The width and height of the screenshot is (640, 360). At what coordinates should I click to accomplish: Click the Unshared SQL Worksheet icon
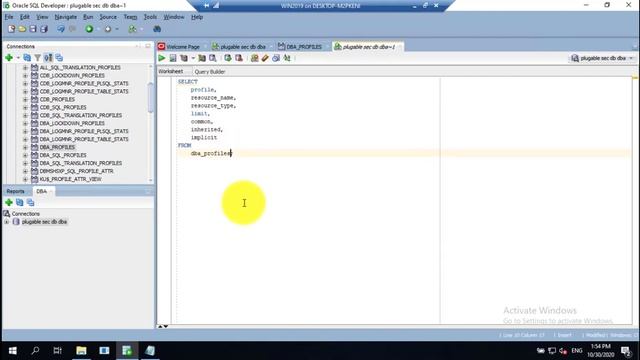tap(255, 58)
